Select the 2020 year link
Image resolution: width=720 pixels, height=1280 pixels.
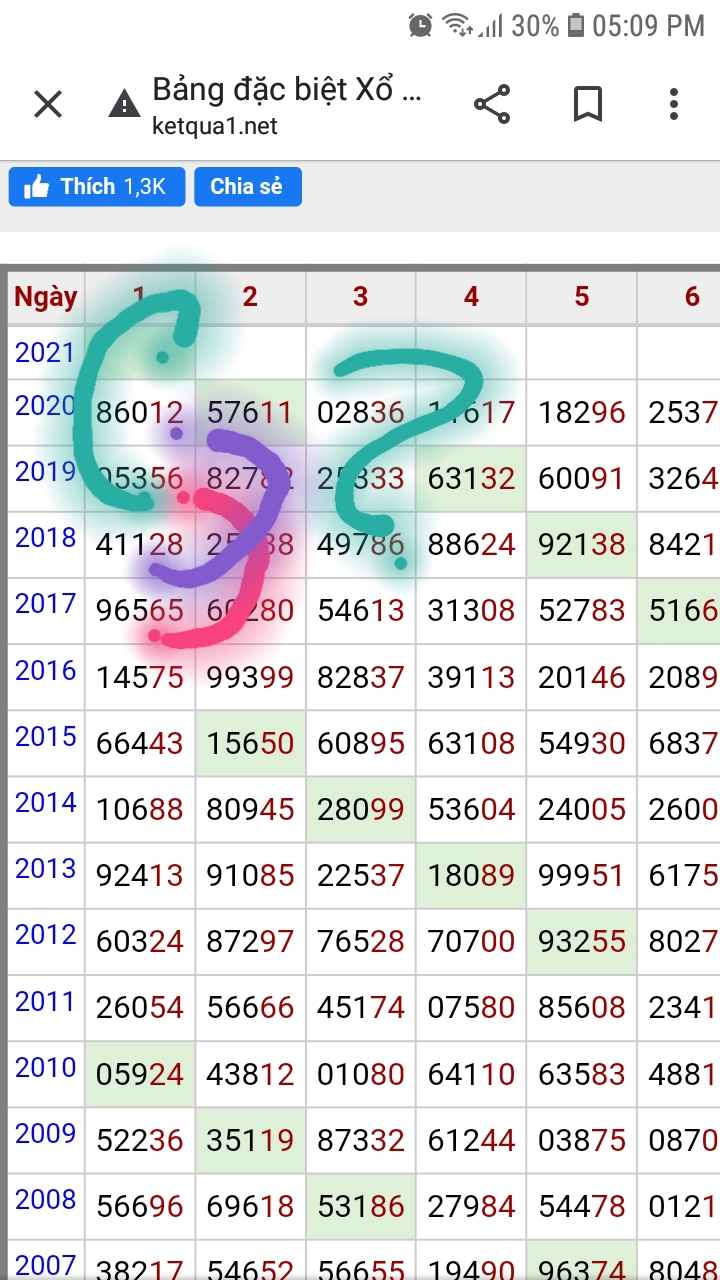[x=45, y=406]
